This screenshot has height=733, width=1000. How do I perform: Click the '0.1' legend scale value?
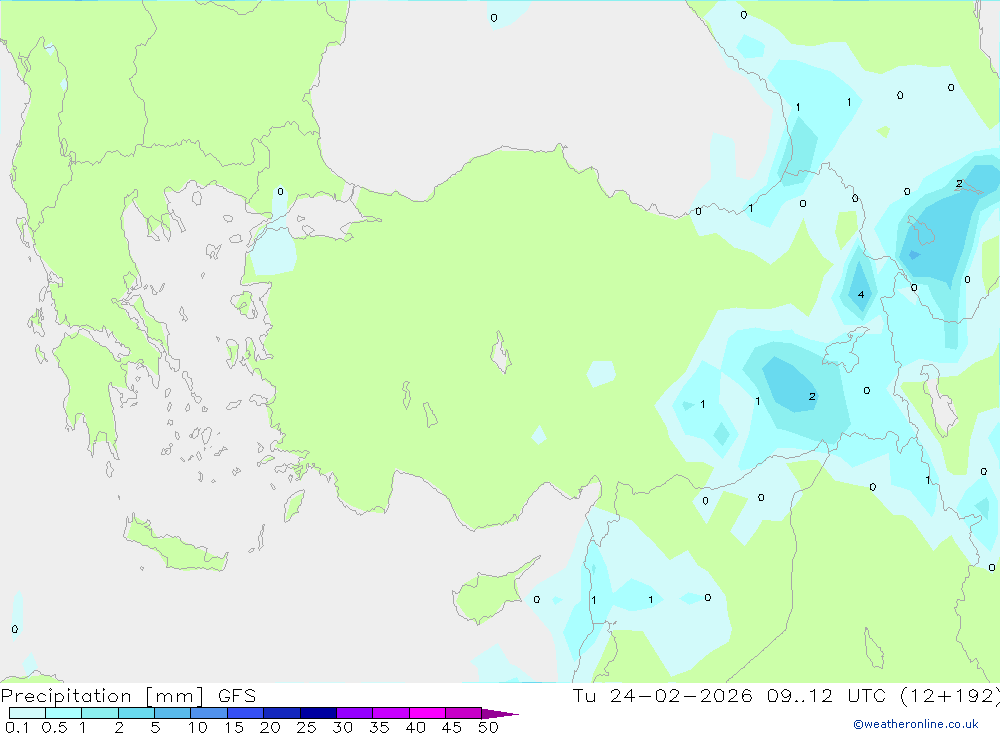(17, 727)
